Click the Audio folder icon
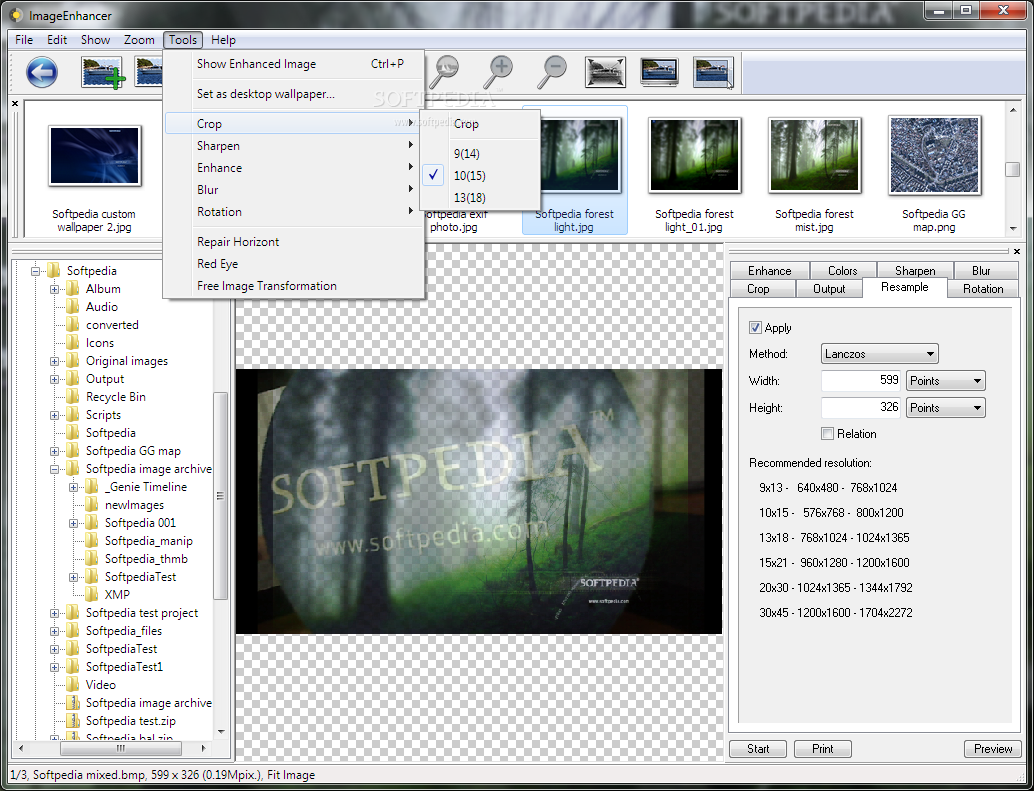This screenshot has height=791, width=1034. tap(73, 307)
